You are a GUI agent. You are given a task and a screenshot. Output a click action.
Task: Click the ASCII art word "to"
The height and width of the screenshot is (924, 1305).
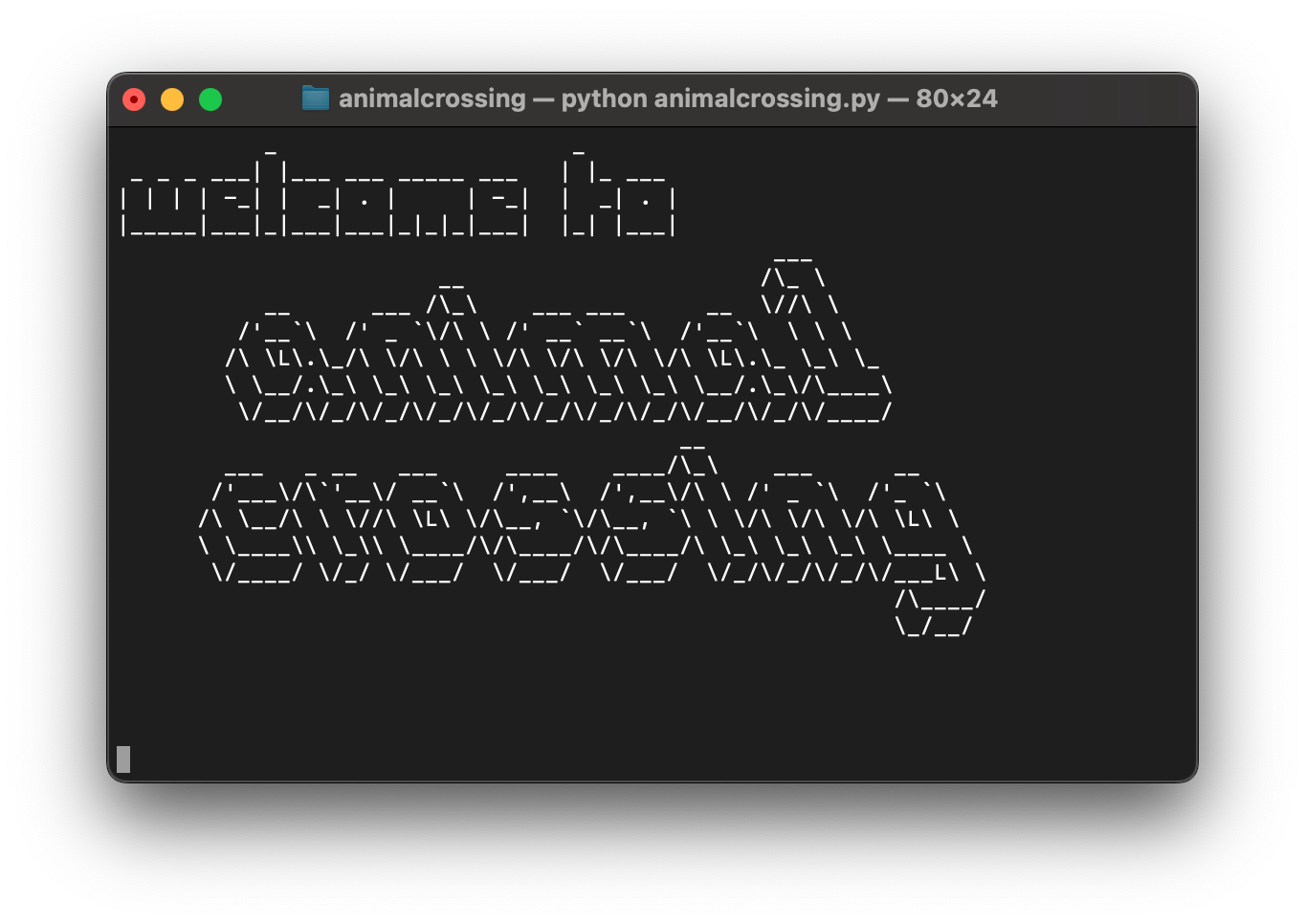click(x=619, y=193)
